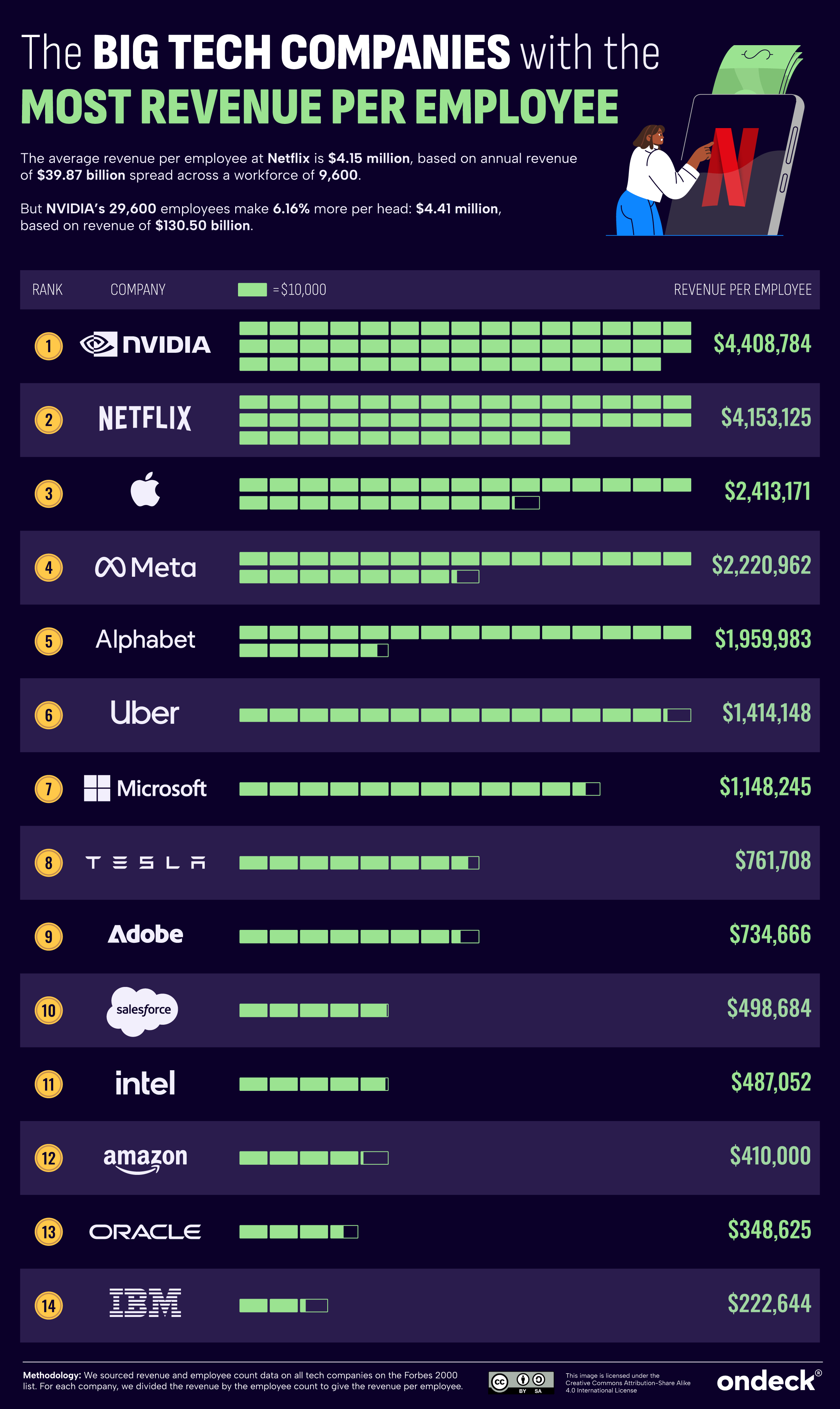Click Alphabet's $1,959,983 revenue figure

pos(762,639)
